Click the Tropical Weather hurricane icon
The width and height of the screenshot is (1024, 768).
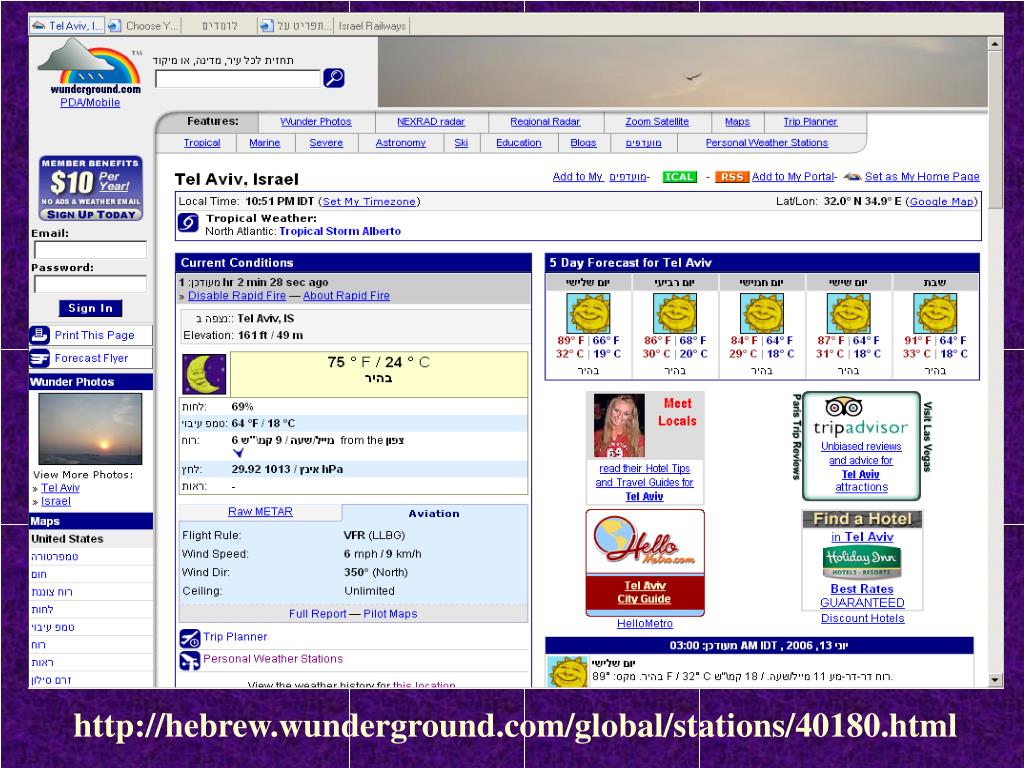(x=188, y=223)
